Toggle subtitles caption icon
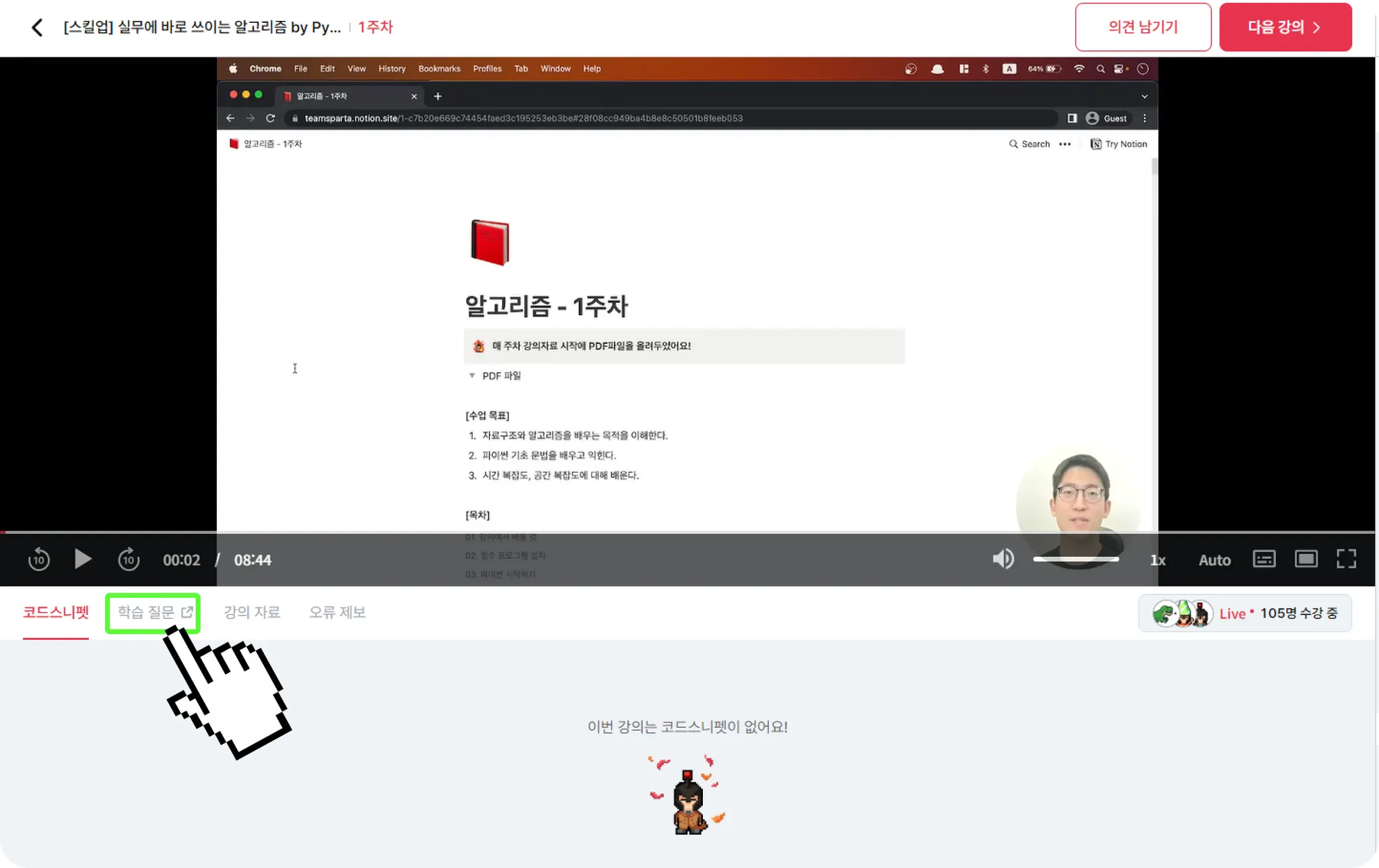The width and height of the screenshot is (1379, 868). coord(1264,559)
